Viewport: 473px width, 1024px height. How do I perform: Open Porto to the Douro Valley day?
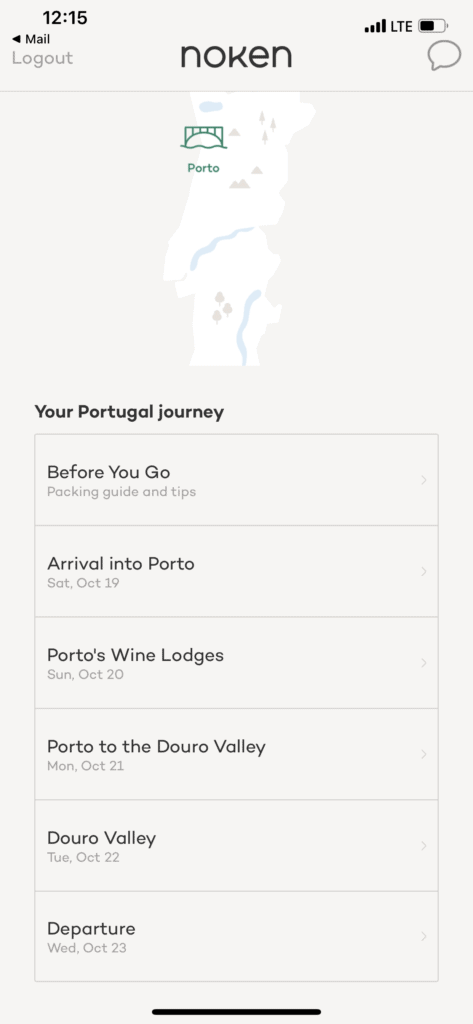(236, 754)
